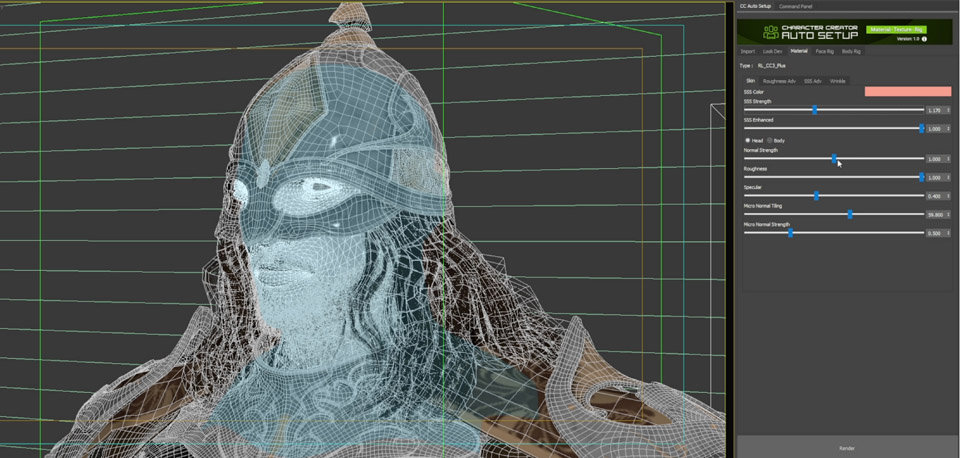Switch to the Body Rig tab

point(851,51)
